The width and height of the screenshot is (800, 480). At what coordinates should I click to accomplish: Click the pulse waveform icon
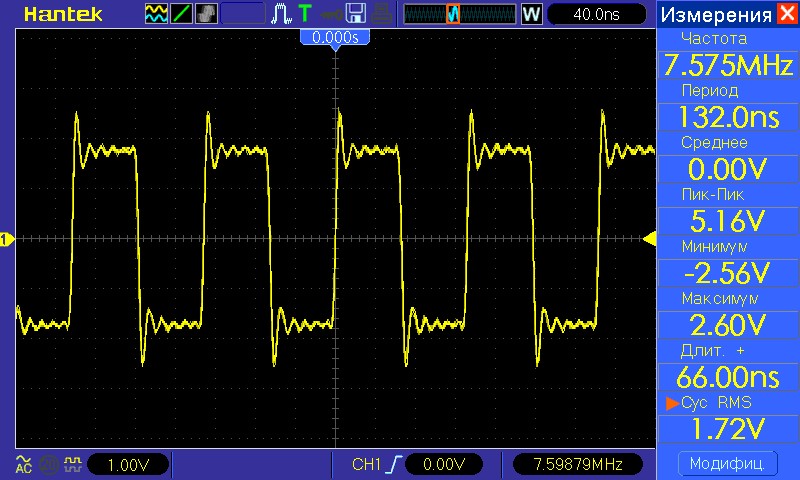[x=281, y=14]
